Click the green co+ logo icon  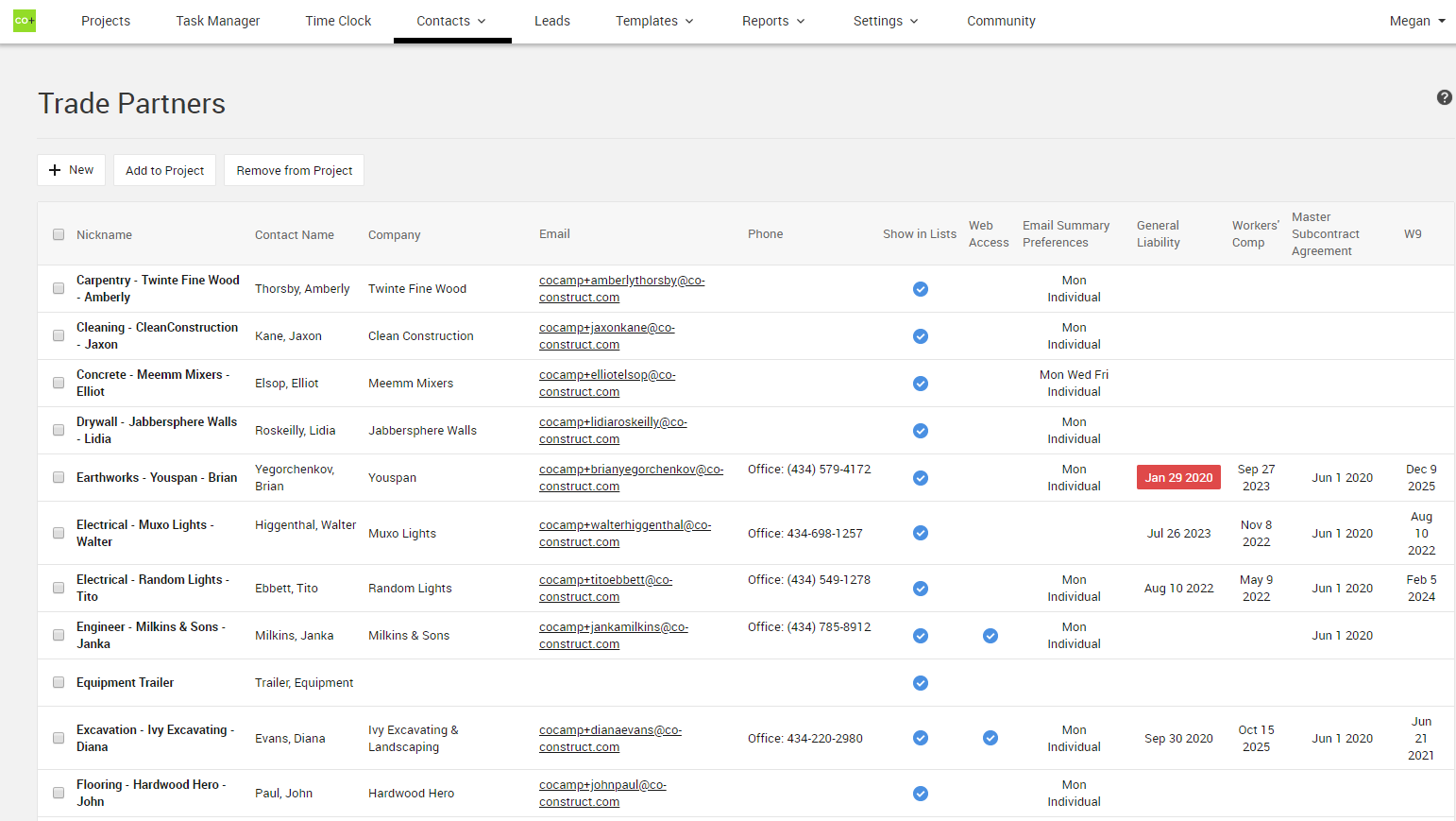pyautogui.click(x=25, y=20)
